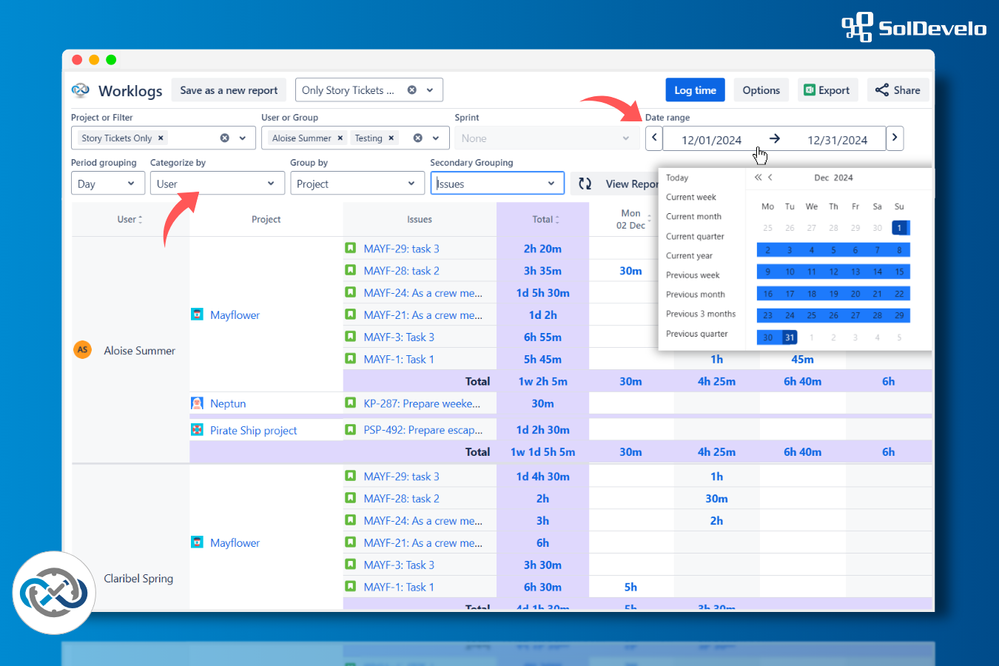The height and width of the screenshot is (666, 999).
Task: Open the Neptun project link
Action: pyautogui.click(x=227, y=403)
